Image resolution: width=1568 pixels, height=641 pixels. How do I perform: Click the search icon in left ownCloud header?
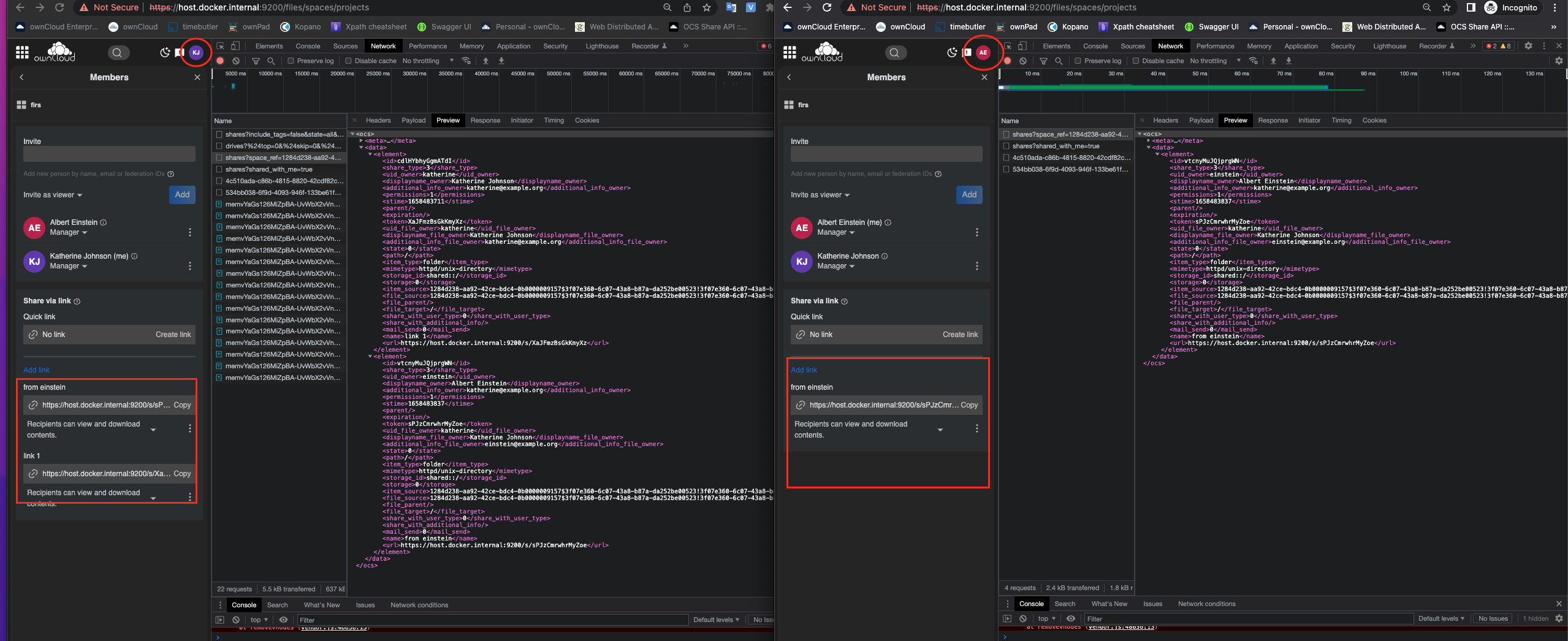(117, 53)
